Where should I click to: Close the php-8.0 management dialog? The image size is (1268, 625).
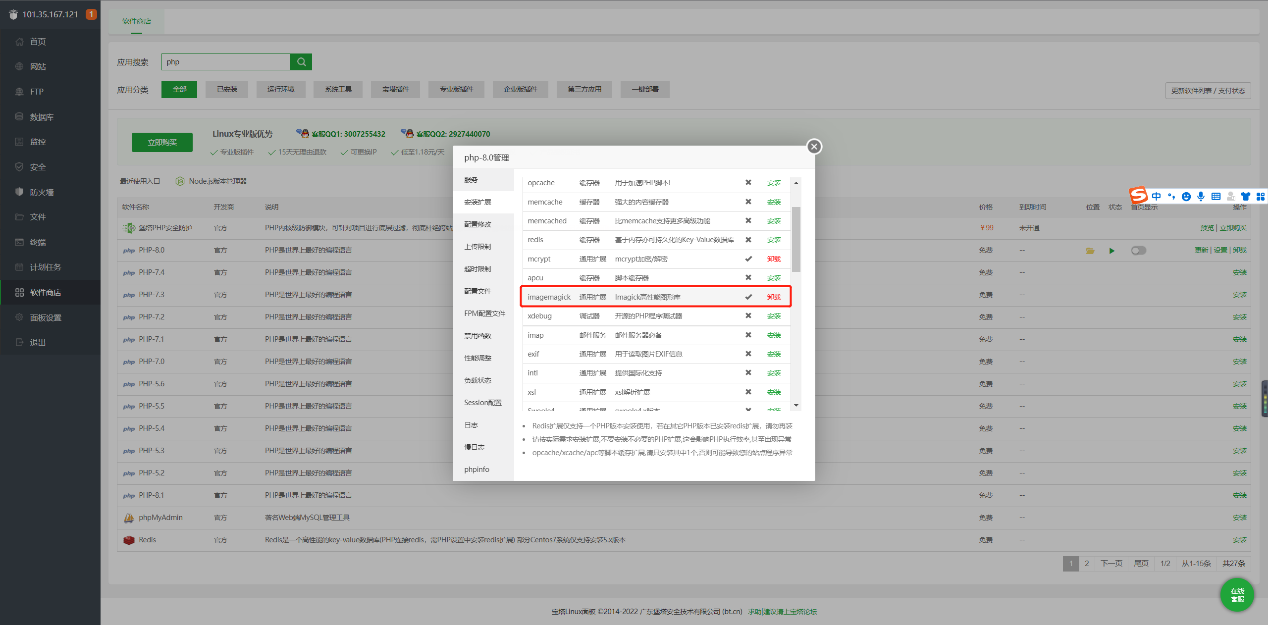point(814,146)
